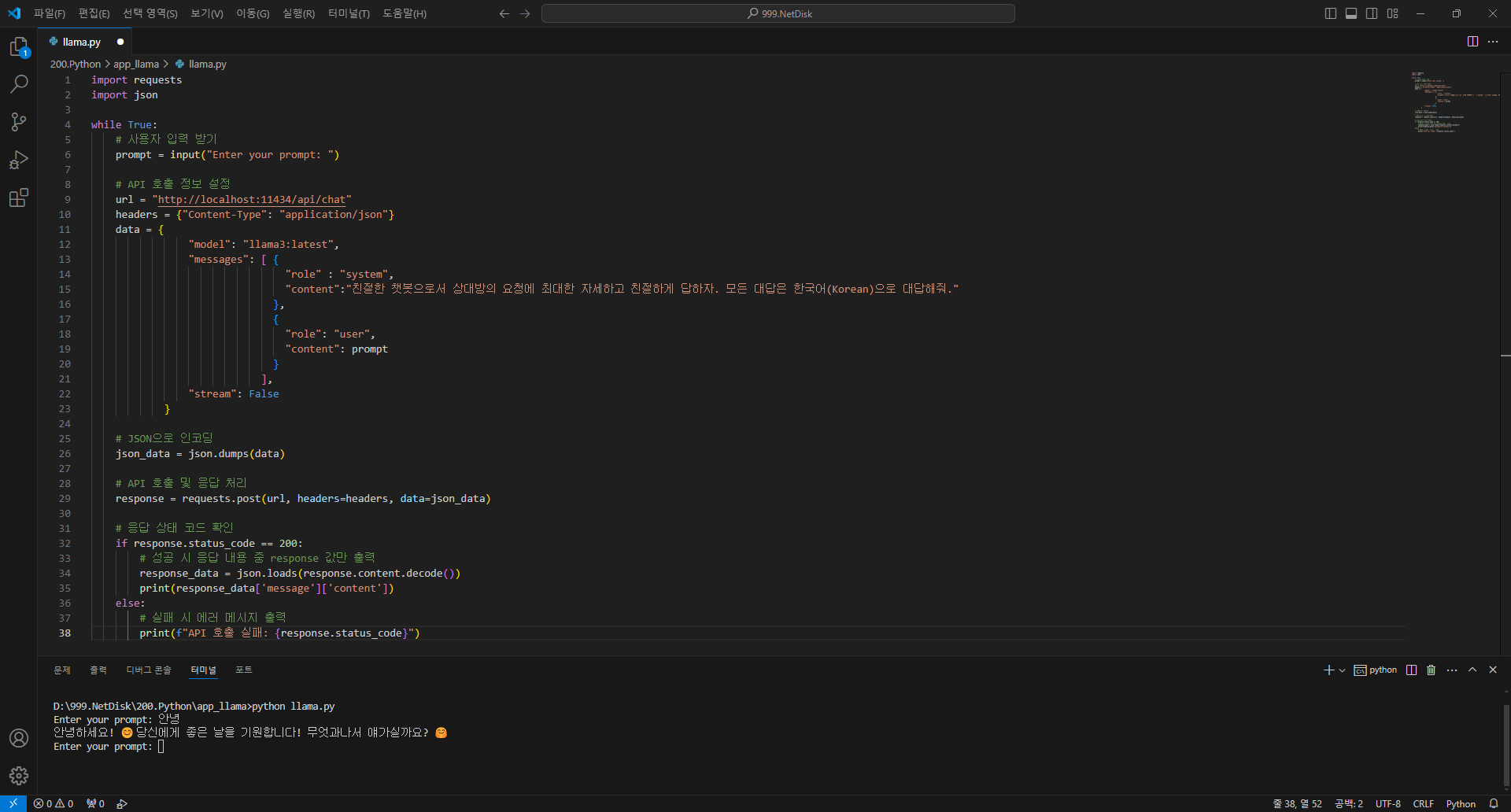Select language mode Python
Screen dimensions: 1511x812
(x=1461, y=803)
